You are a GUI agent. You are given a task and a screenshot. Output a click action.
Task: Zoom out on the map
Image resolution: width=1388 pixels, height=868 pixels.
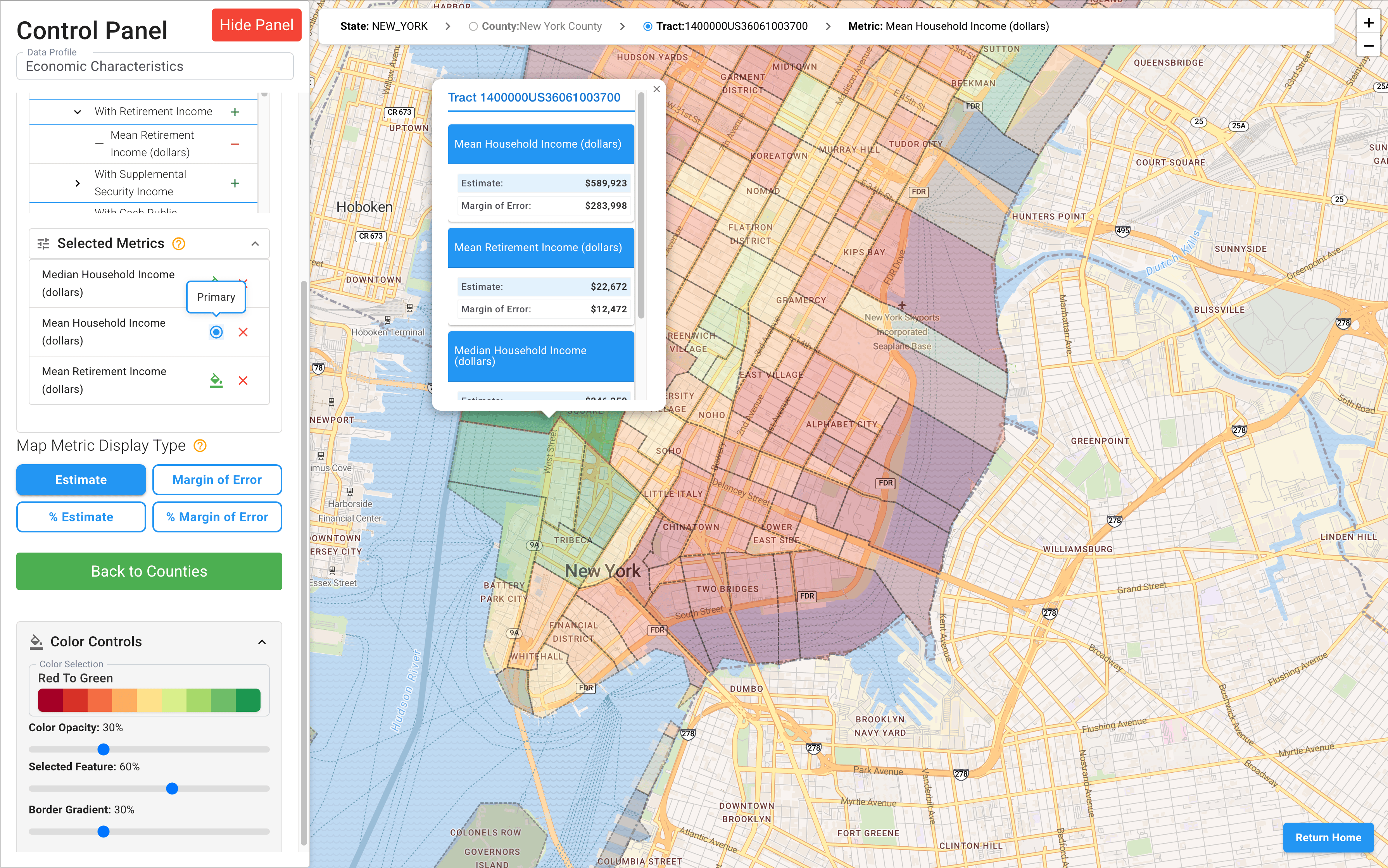[x=1369, y=45]
